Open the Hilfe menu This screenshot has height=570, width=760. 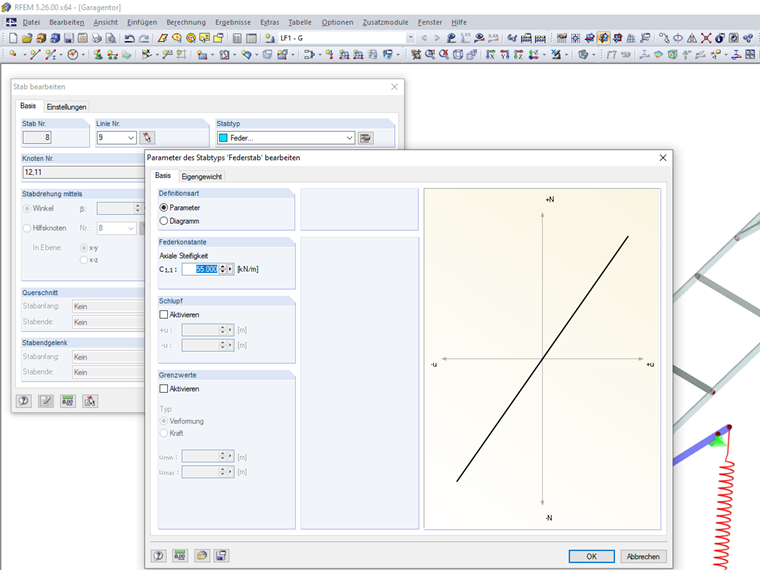[459, 22]
